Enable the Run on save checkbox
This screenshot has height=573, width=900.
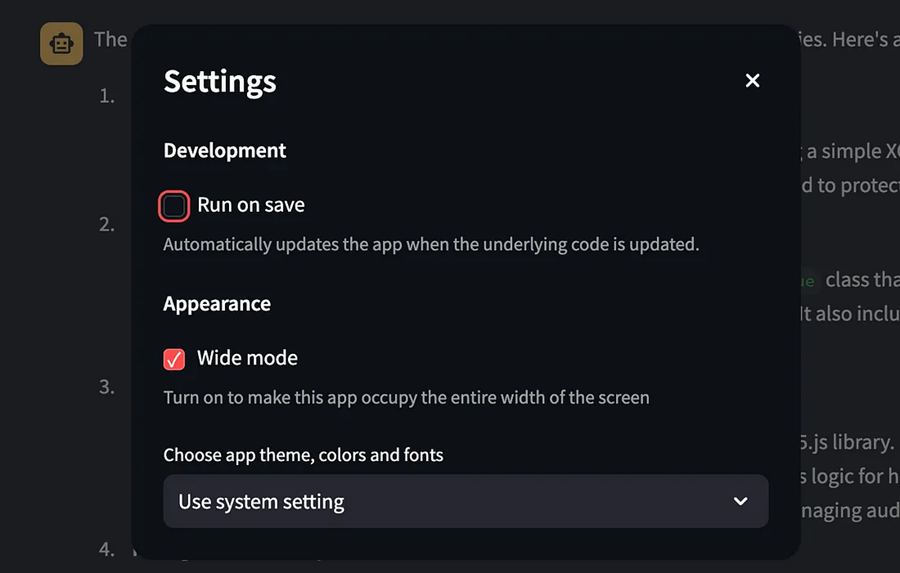point(174,206)
